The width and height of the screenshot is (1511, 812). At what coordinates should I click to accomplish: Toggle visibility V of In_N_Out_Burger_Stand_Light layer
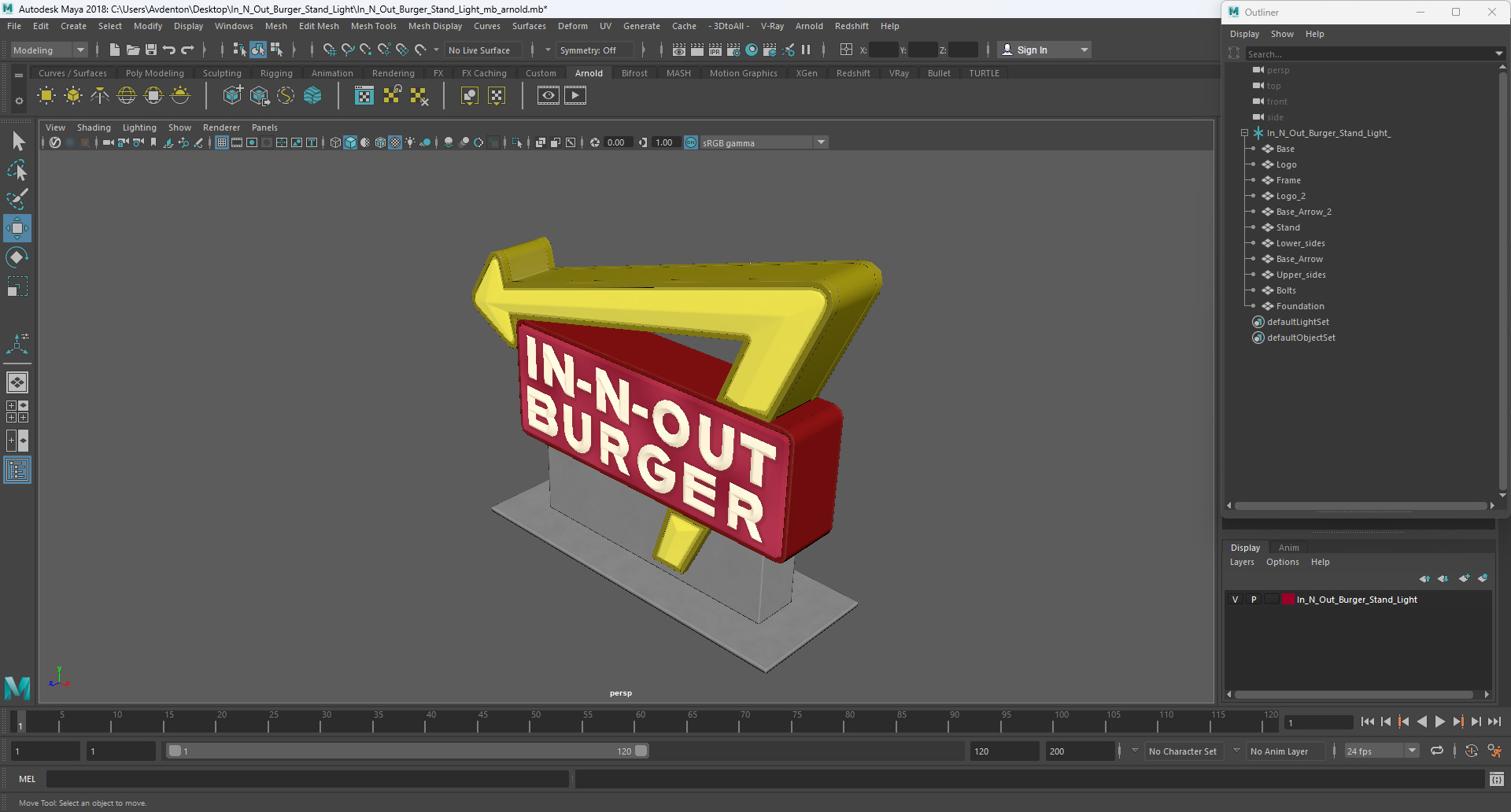coord(1235,600)
